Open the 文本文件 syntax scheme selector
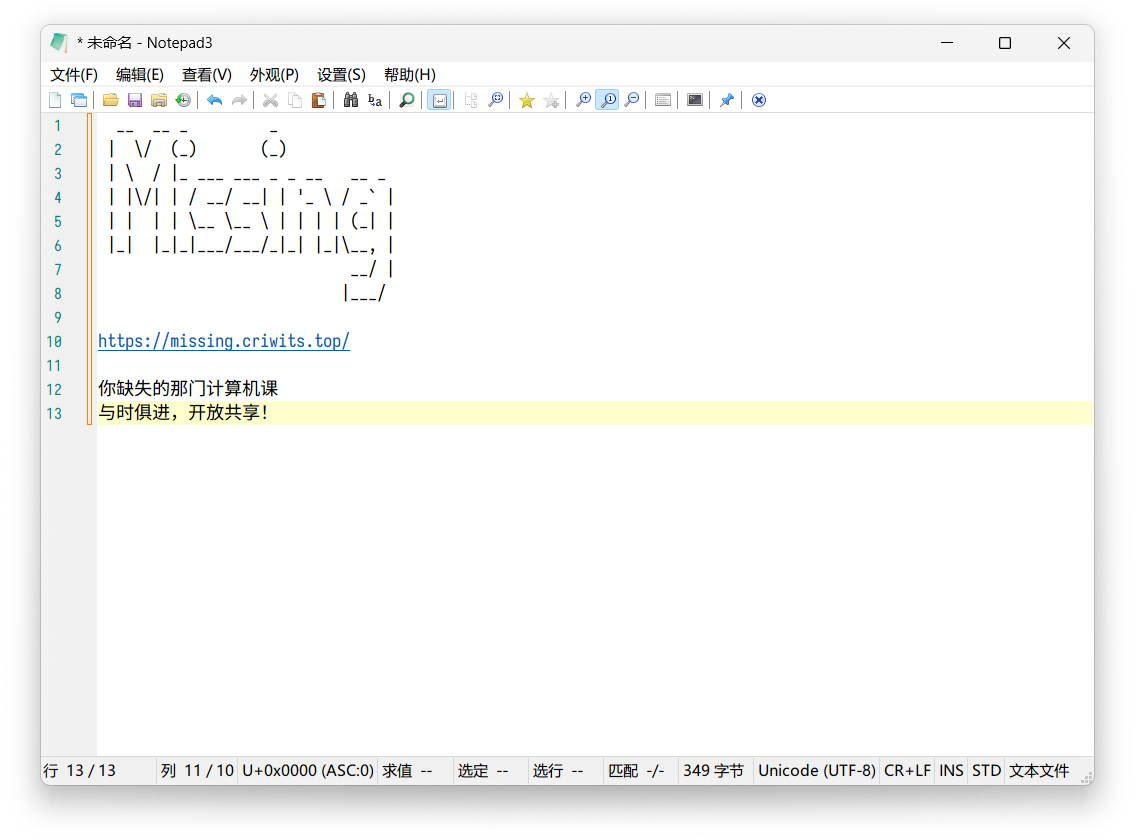 [x=1039, y=771]
